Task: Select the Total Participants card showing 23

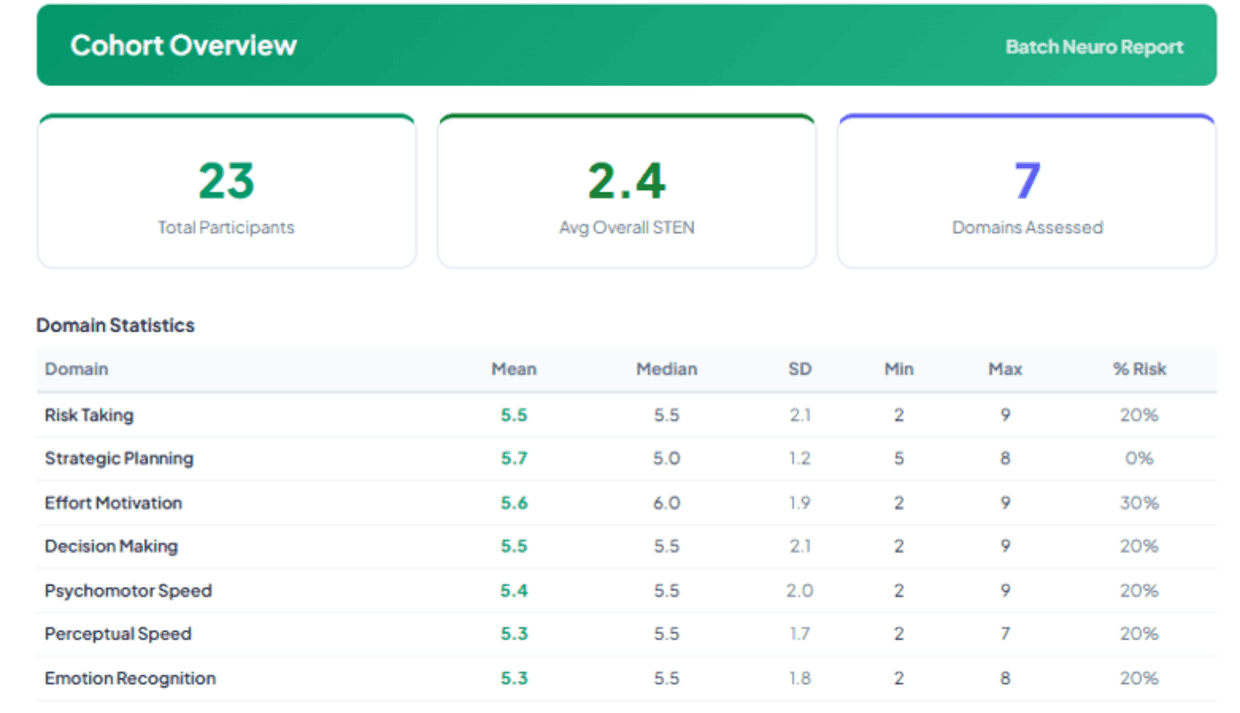Action: (226, 191)
